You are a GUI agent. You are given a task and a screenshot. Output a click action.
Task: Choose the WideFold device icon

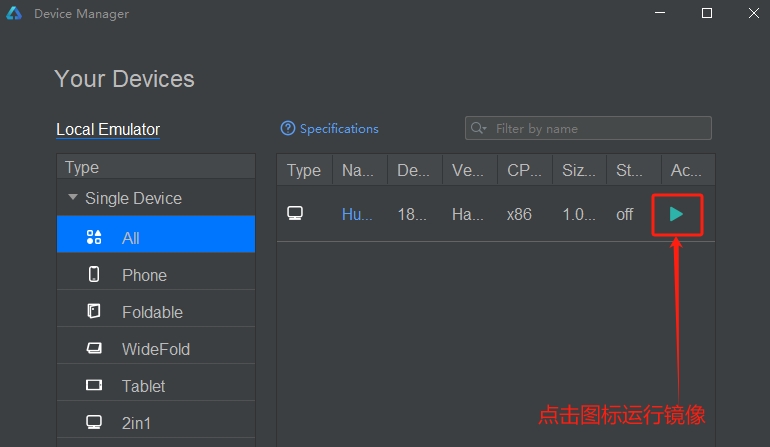tap(94, 348)
